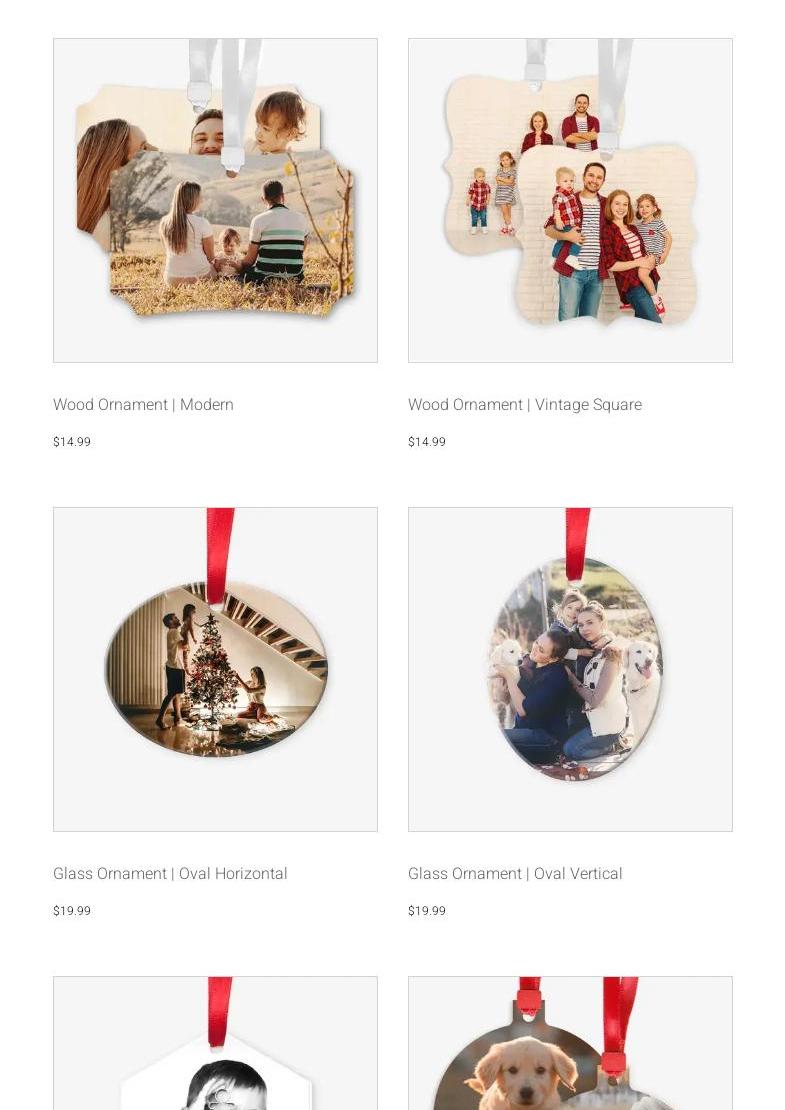Click the $19.99 price under Oval Horizontal
The image size is (785, 1110).
point(72,911)
